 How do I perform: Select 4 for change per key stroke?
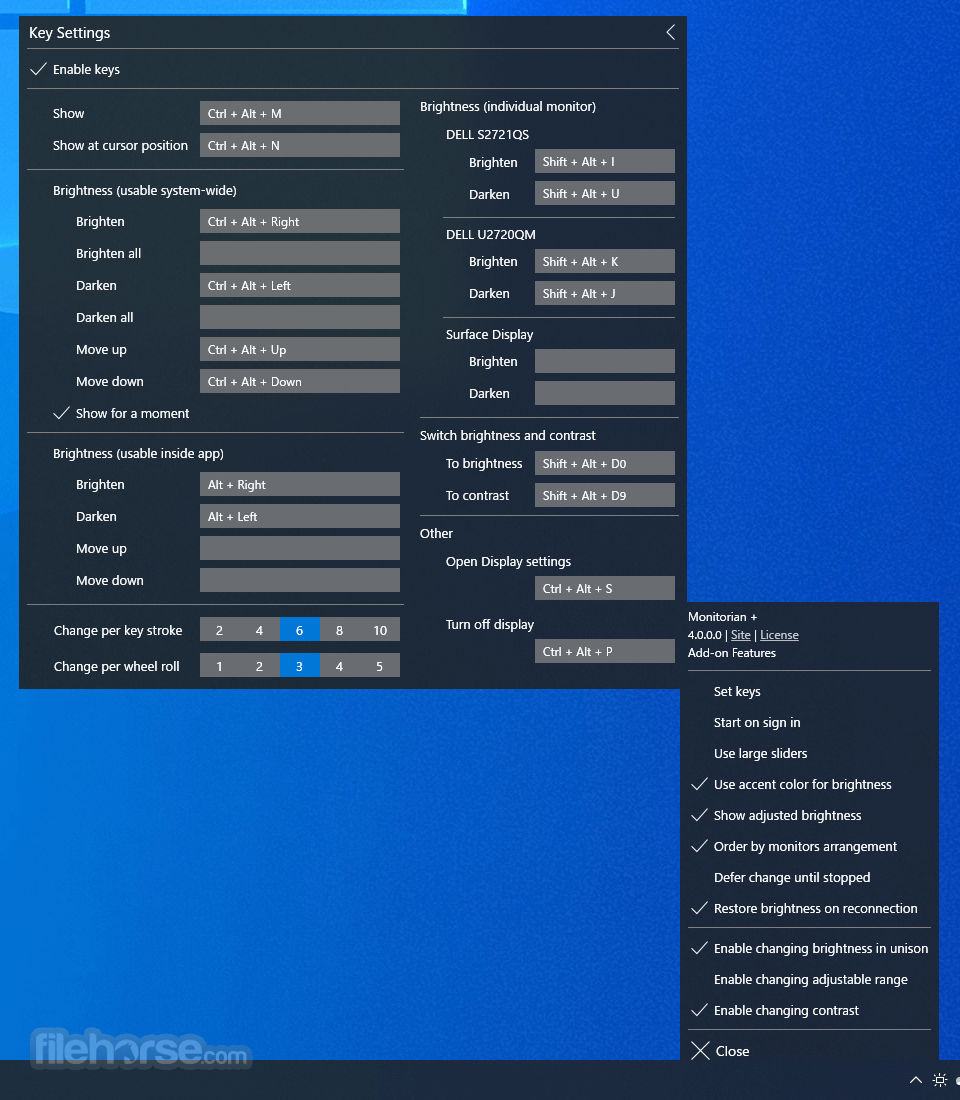[x=260, y=630]
